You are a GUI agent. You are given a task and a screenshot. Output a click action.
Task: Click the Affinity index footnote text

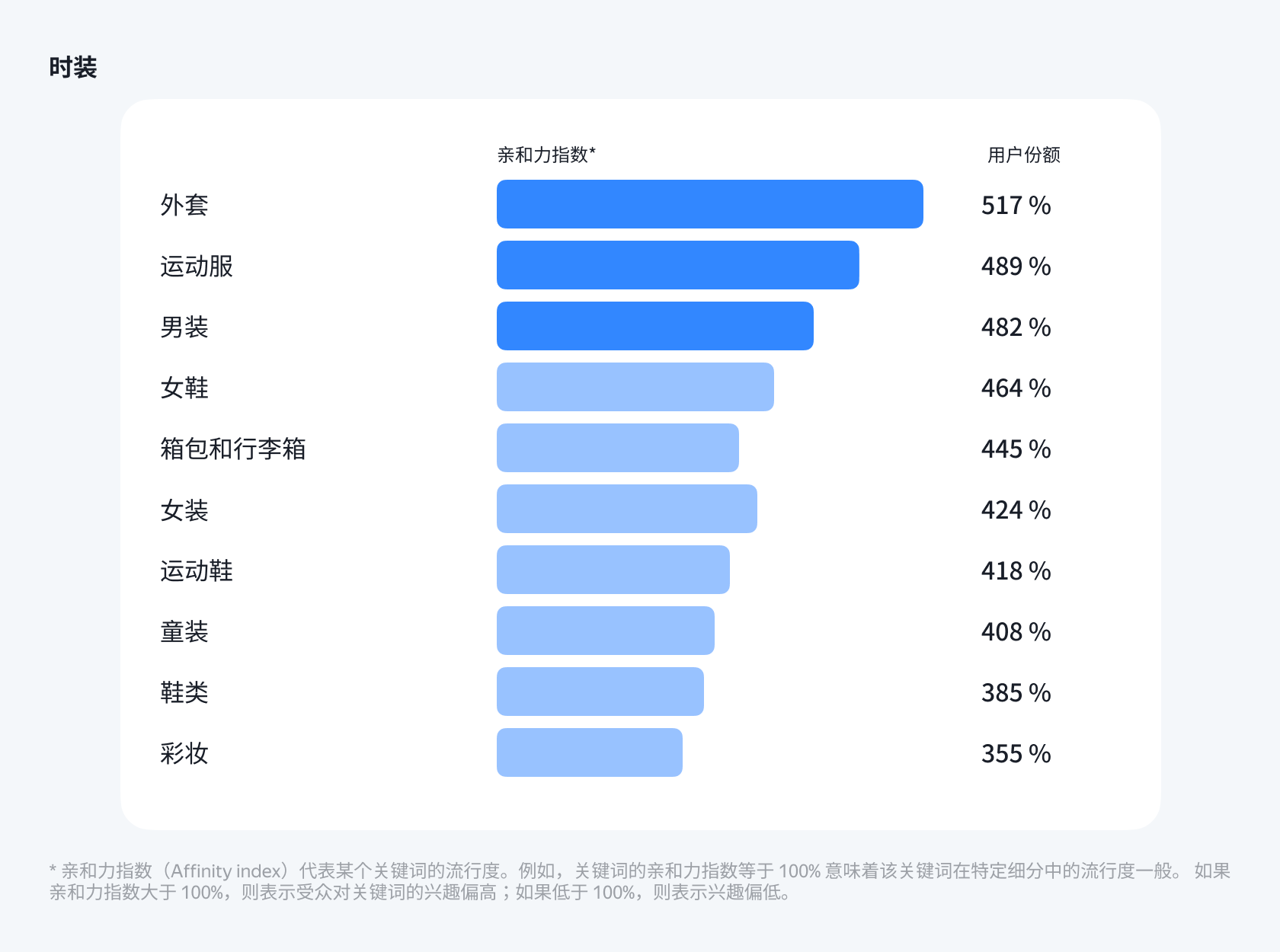(640, 881)
